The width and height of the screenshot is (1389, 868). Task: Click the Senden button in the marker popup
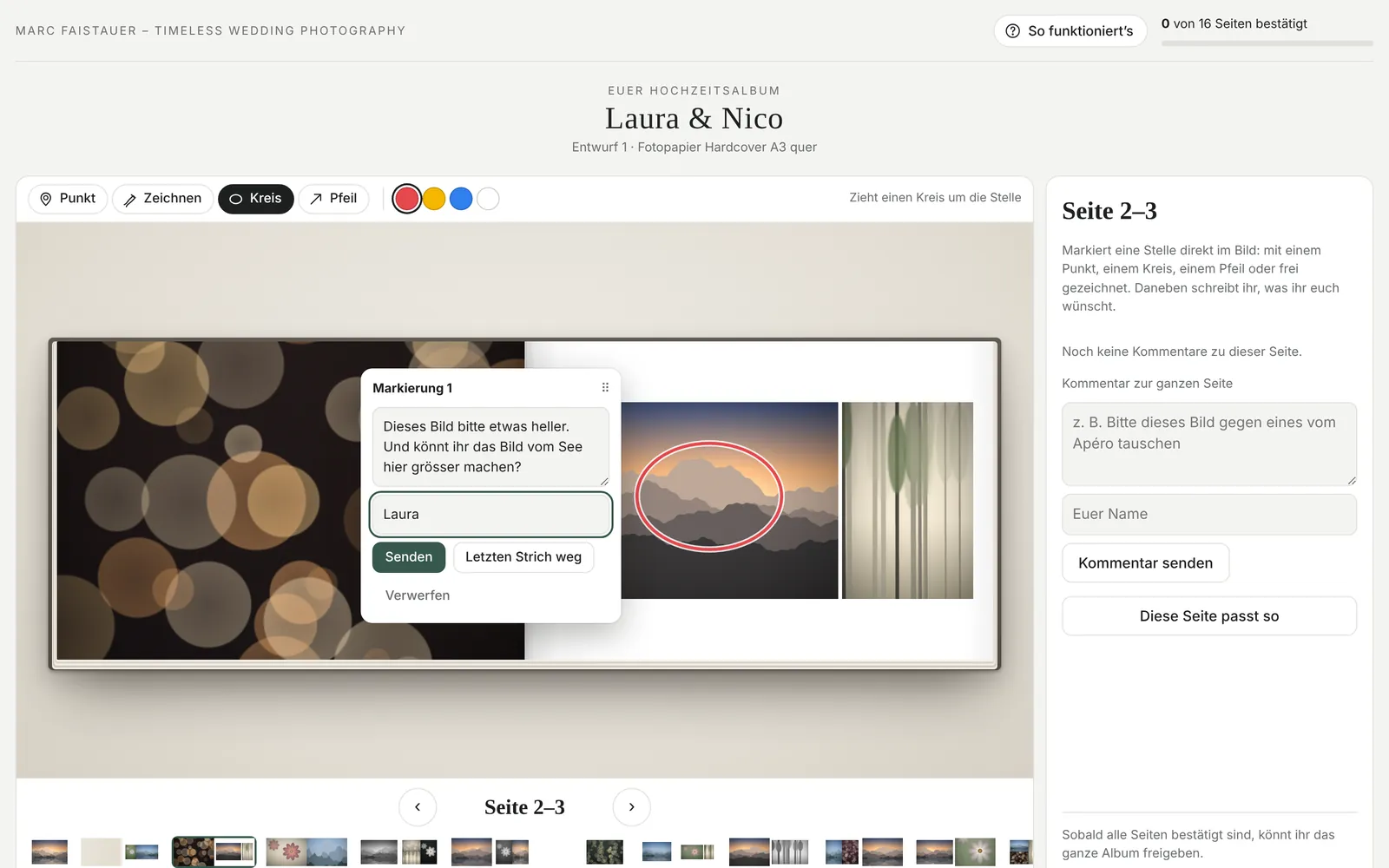click(409, 557)
